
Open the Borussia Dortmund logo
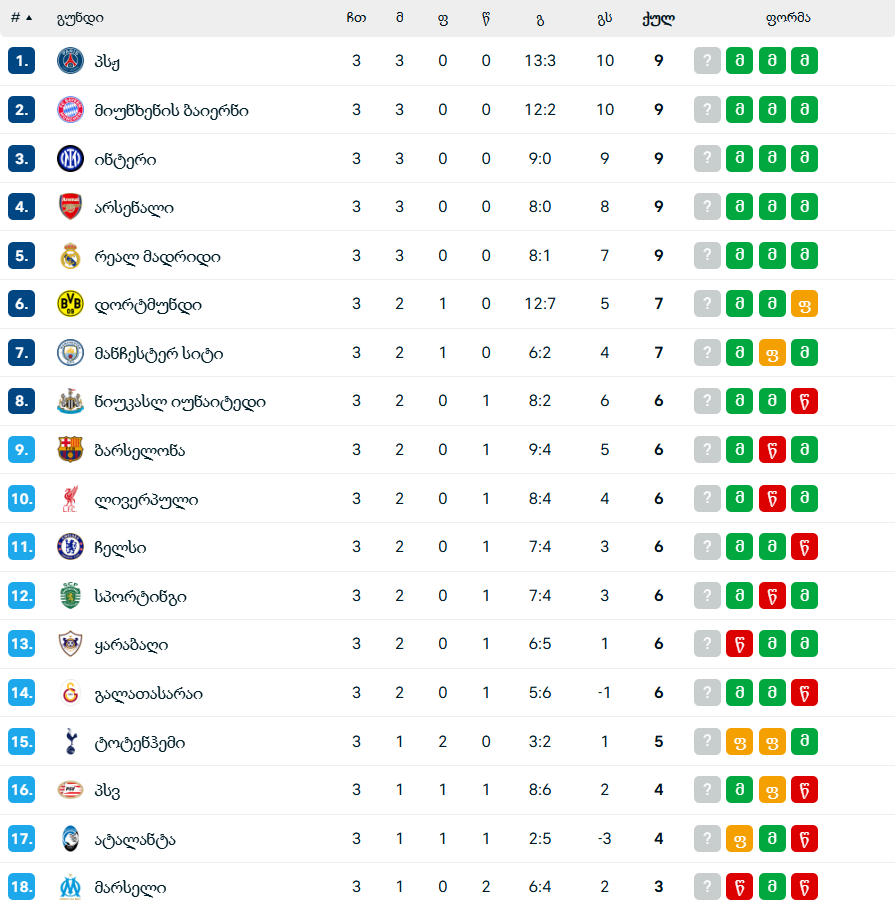point(70,304)
